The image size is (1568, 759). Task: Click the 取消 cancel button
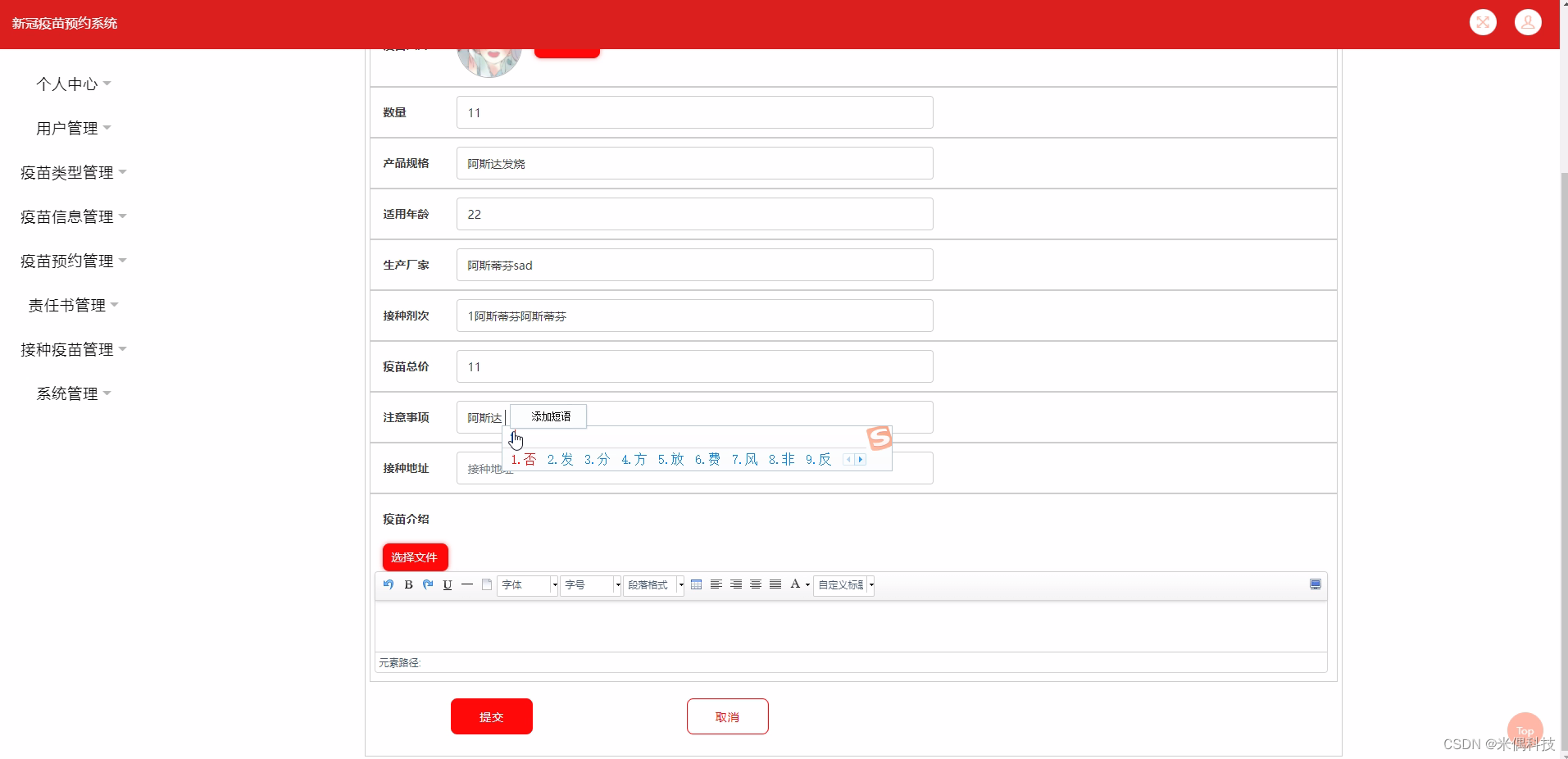click(x=728, y=716)
